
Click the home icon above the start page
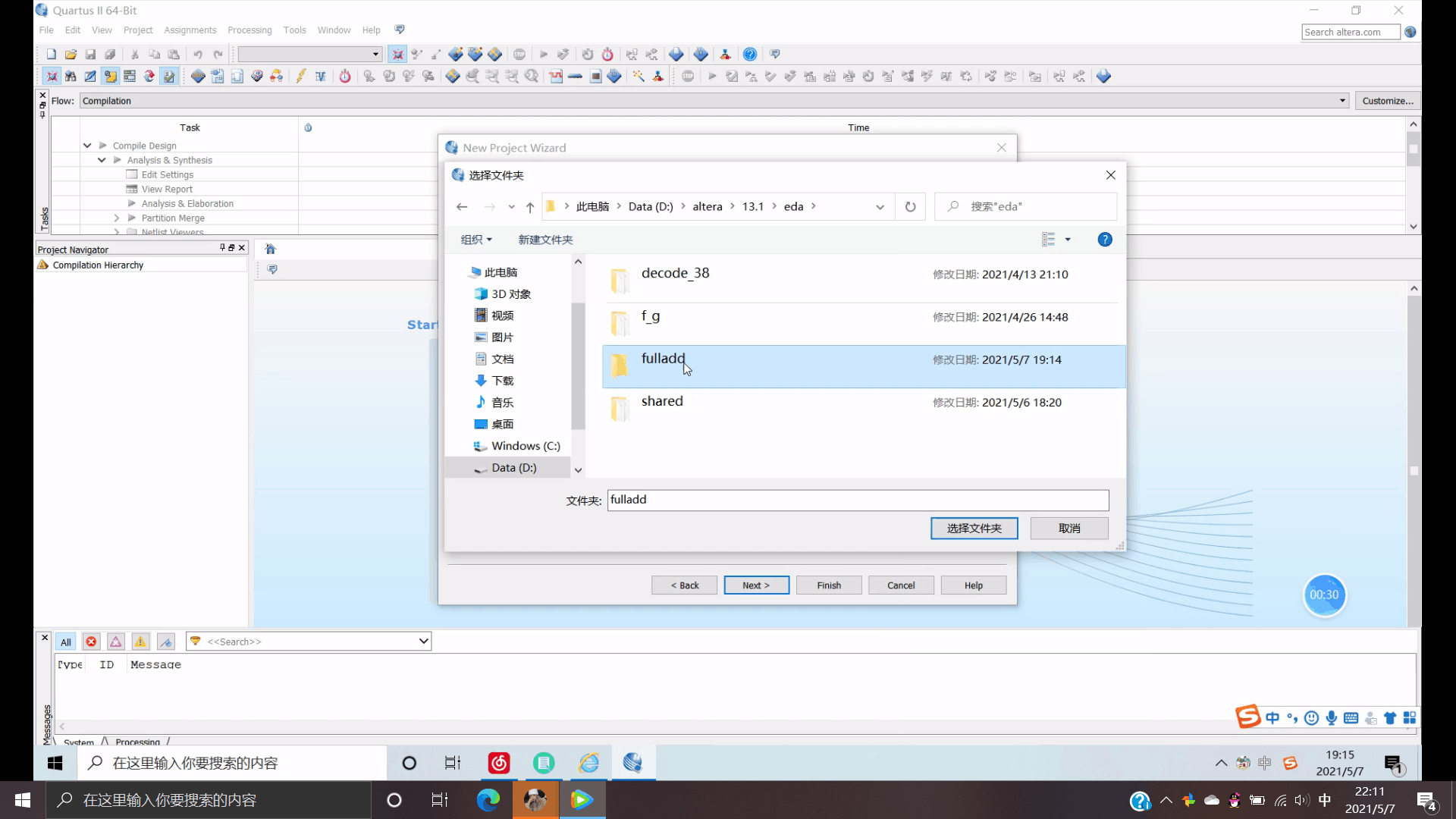click(271, 249)
